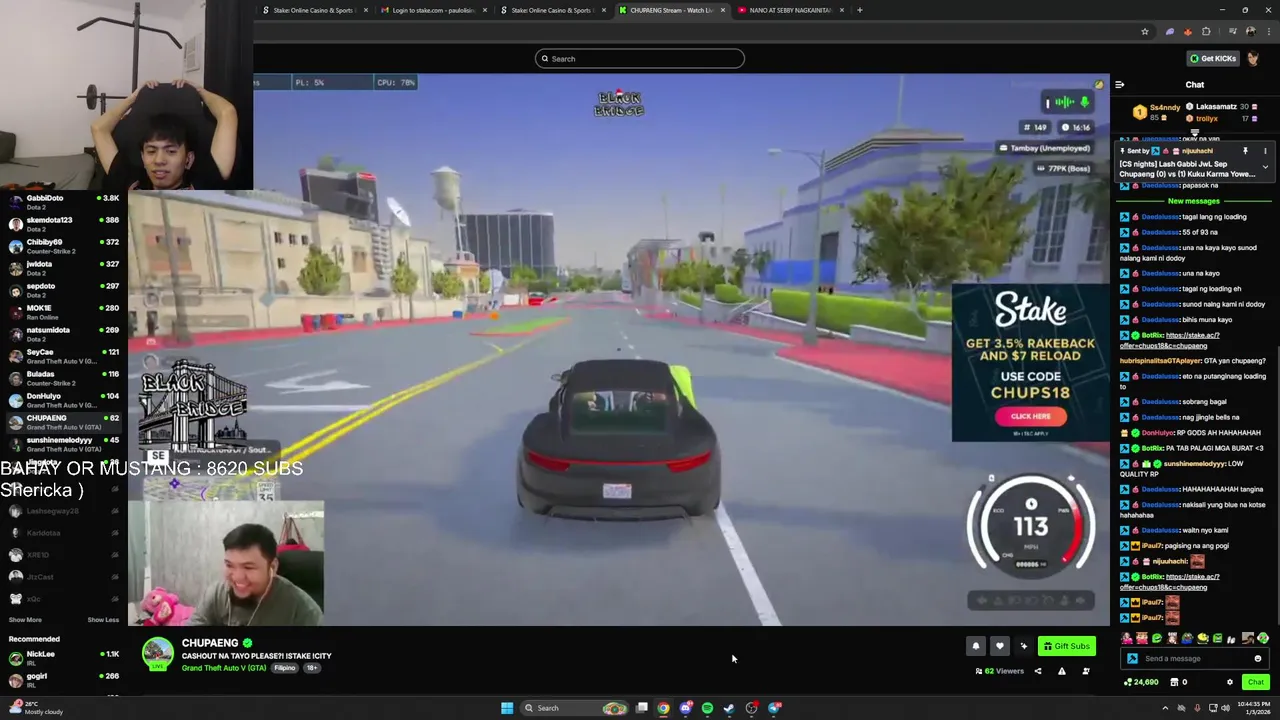Open the SeyCae channel in the sidebar
The image size is (1280, 720).
63,356
